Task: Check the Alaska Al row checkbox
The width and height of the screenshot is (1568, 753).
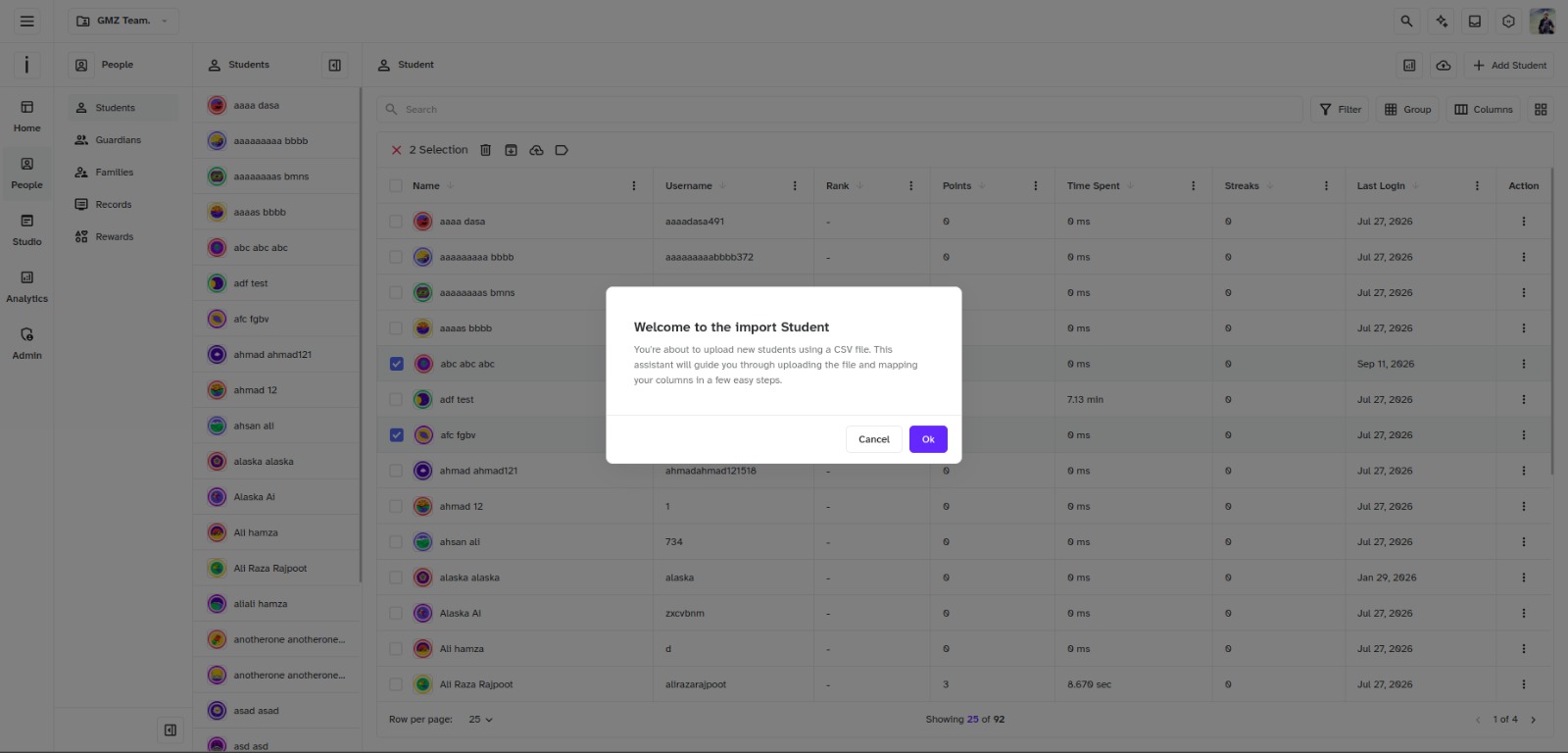Action: [x=396, y=614]
